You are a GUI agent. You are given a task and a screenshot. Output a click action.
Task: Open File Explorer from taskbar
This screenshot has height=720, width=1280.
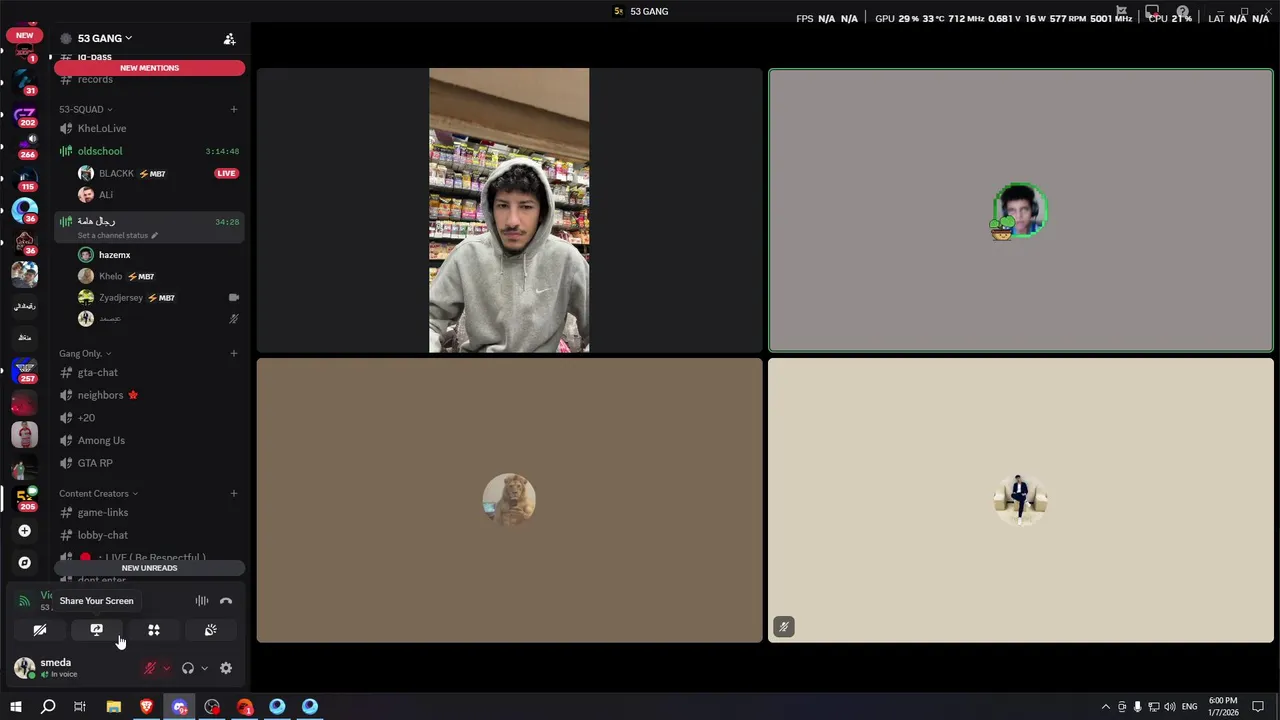click(114, 707)
